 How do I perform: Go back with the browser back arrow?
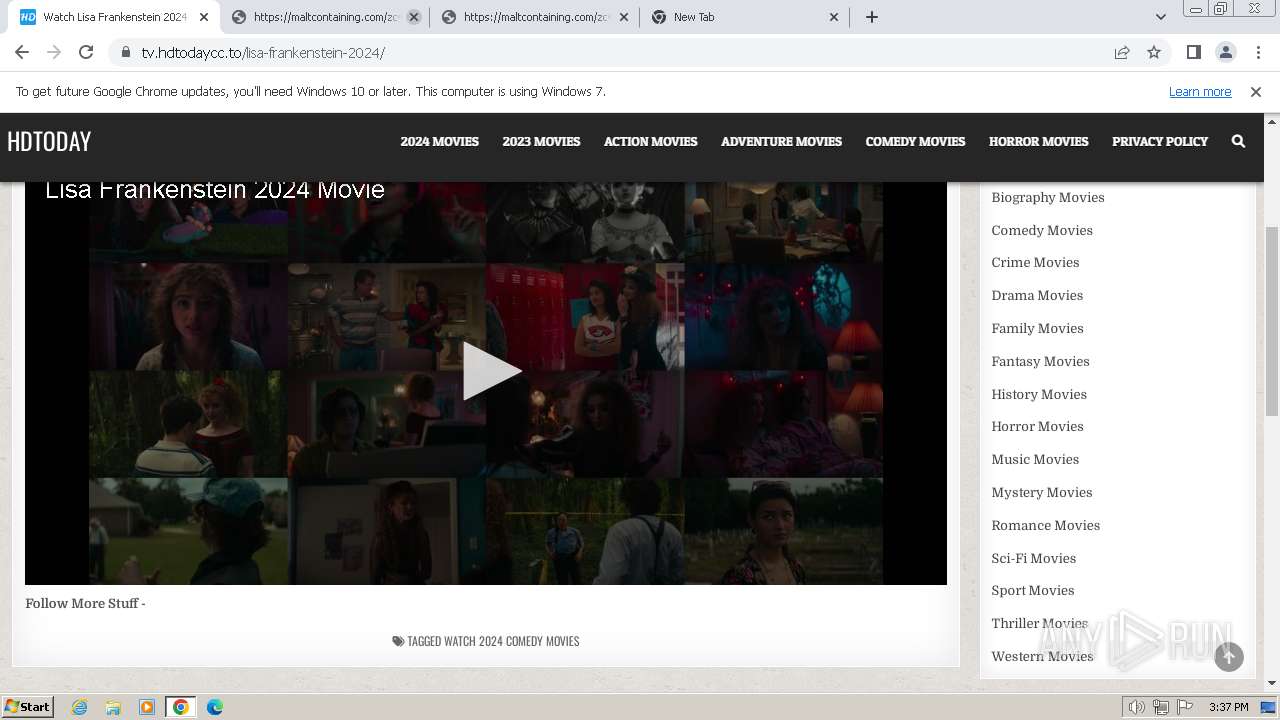click(x=22, y=52)
